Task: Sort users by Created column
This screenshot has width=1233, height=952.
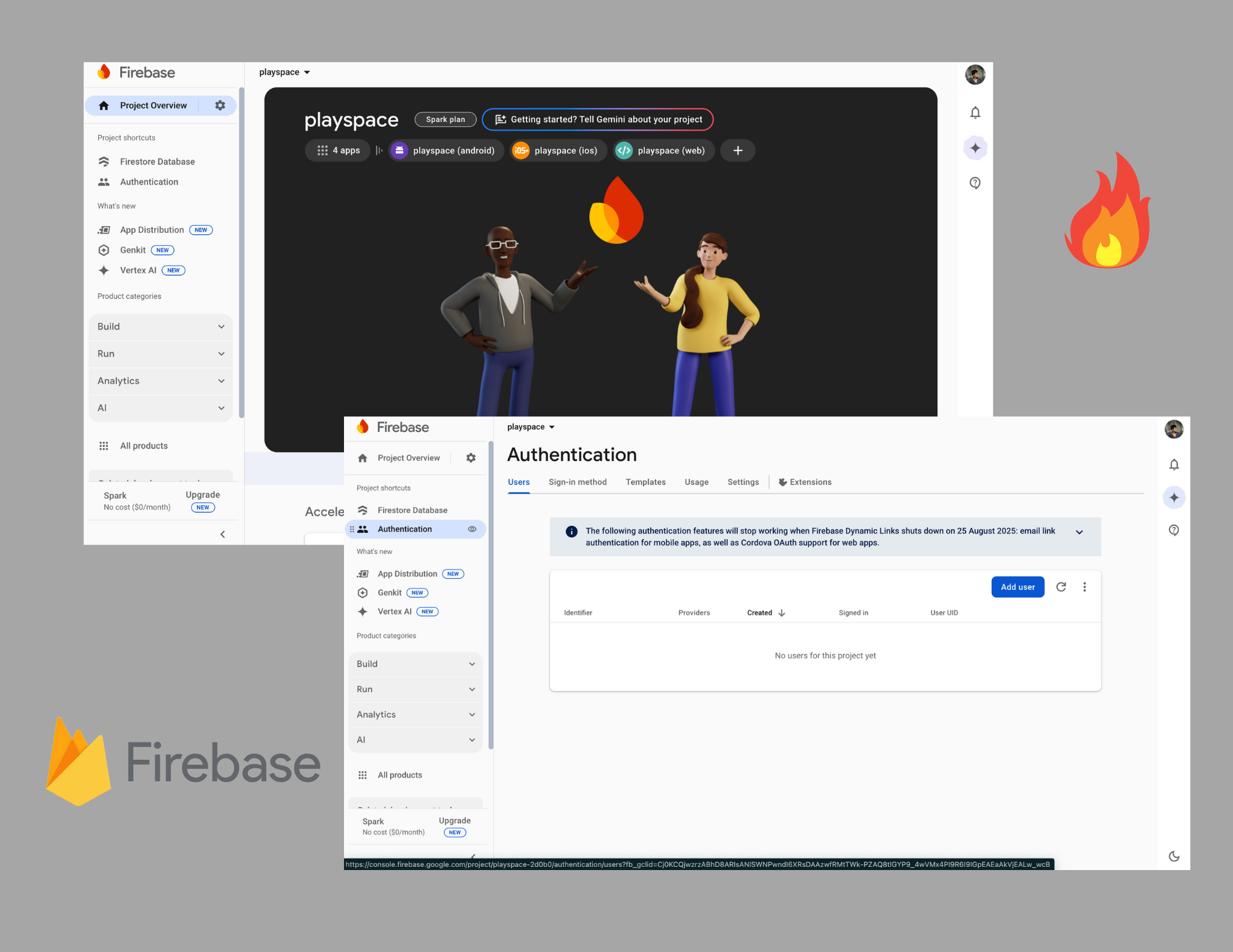Action: (766, 613)
